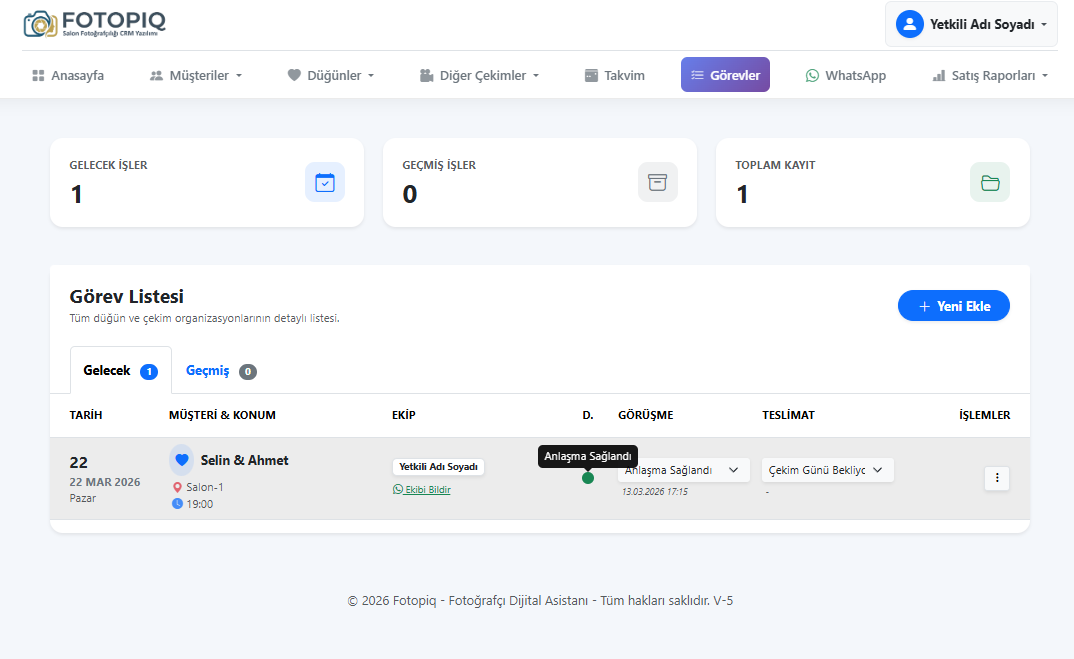Open the three-dot actions menu for the task
Screen dimensions: 1074x659
pyautogui.click(x=996, y=479)
